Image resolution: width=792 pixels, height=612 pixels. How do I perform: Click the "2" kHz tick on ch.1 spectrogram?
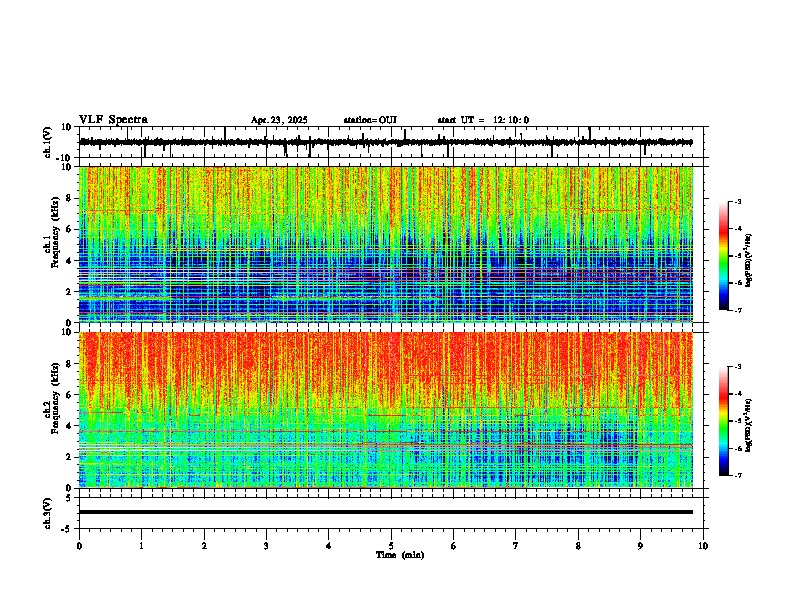pos(71,291)
